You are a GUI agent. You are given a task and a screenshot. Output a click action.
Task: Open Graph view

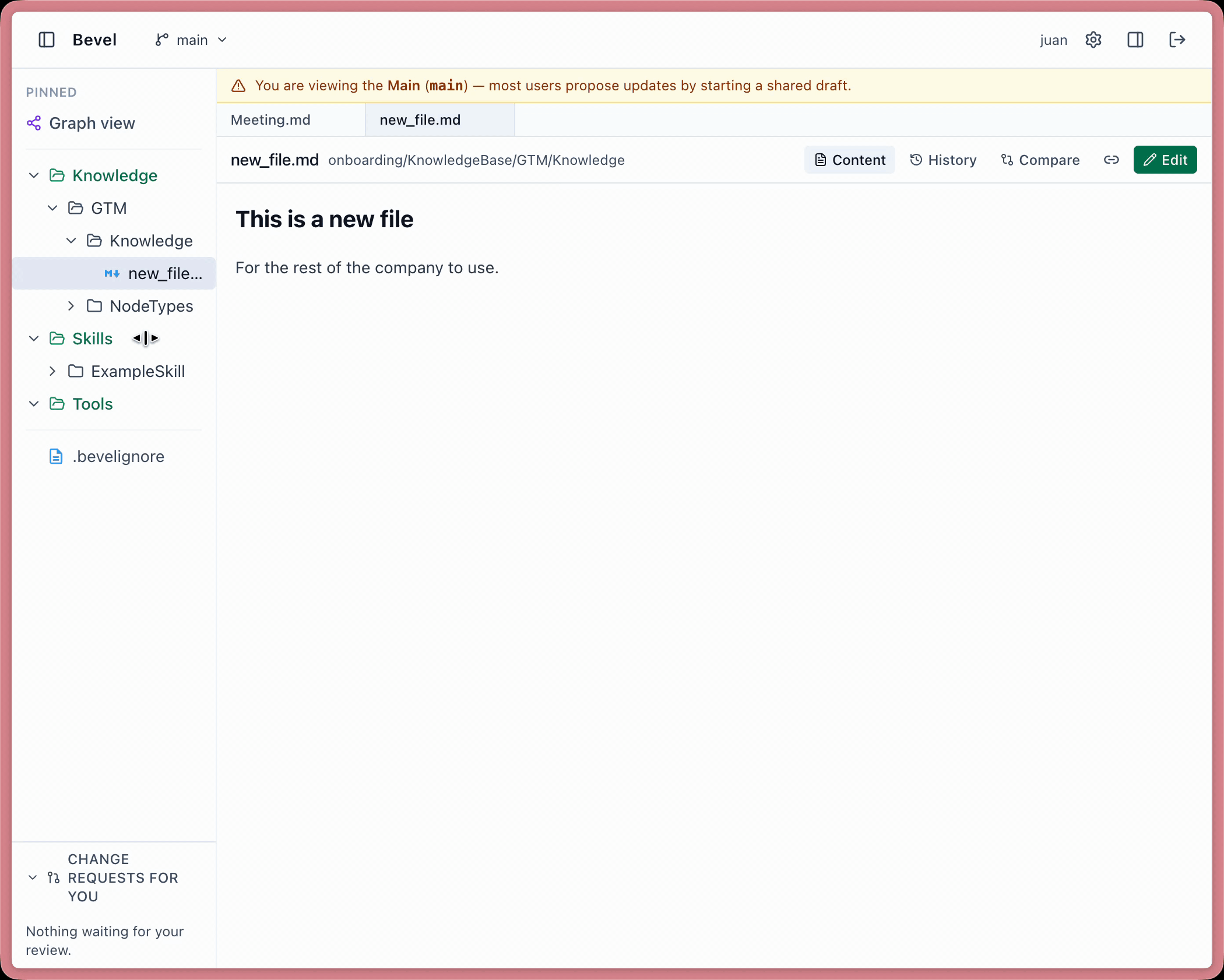point(114,123)
